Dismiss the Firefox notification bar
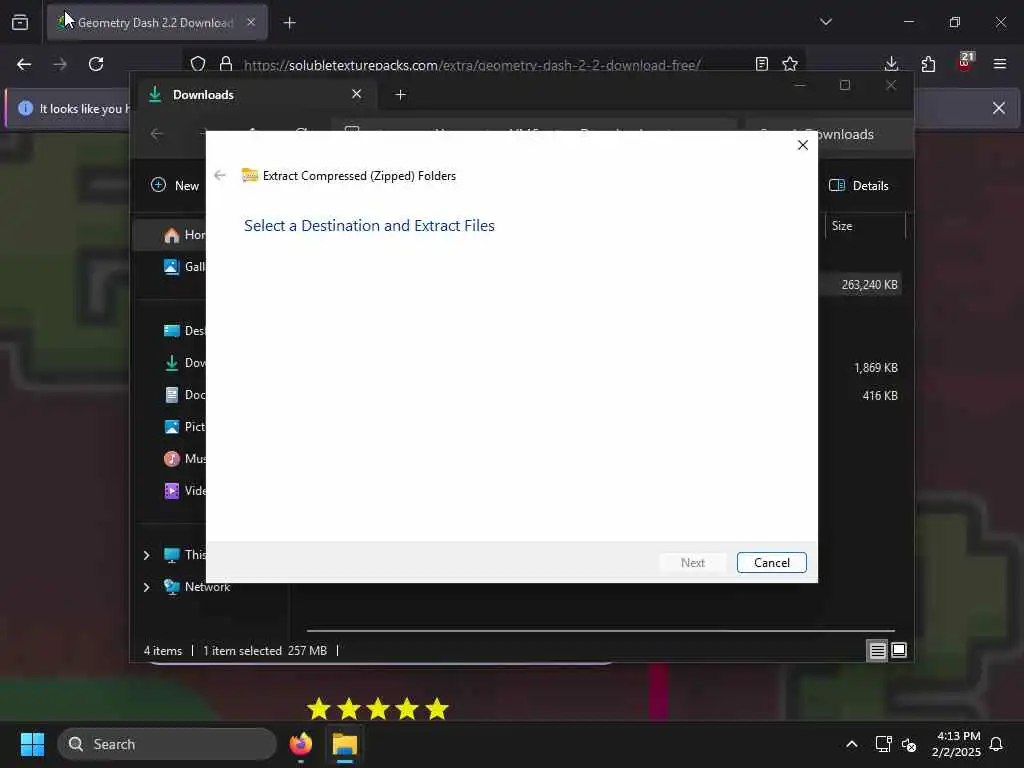Viewport: 1024px width, 768px height. click(x=999, y=108)
